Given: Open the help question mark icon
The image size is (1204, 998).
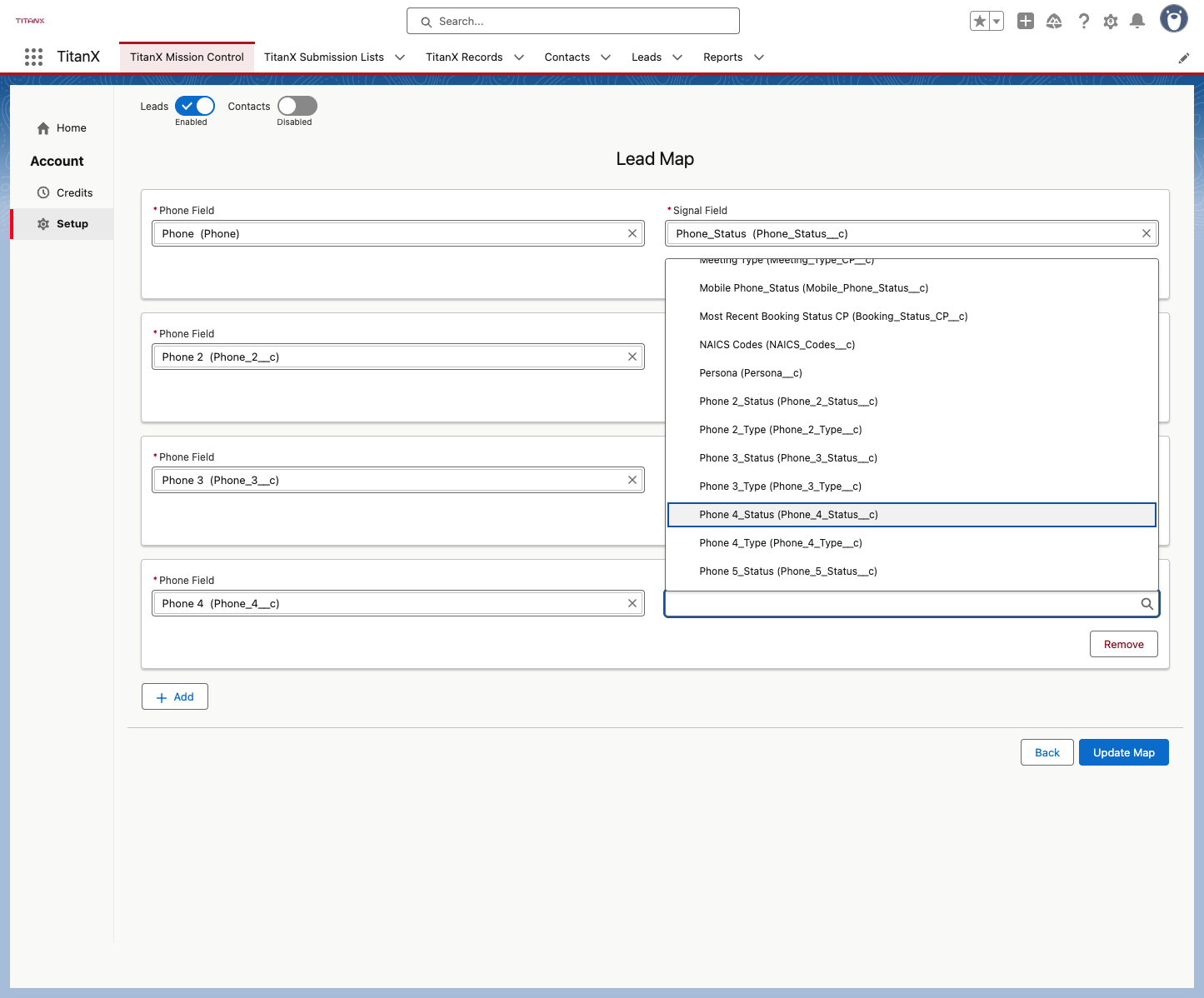Looking at the screenshot, I should click(x=1083, y=22).
